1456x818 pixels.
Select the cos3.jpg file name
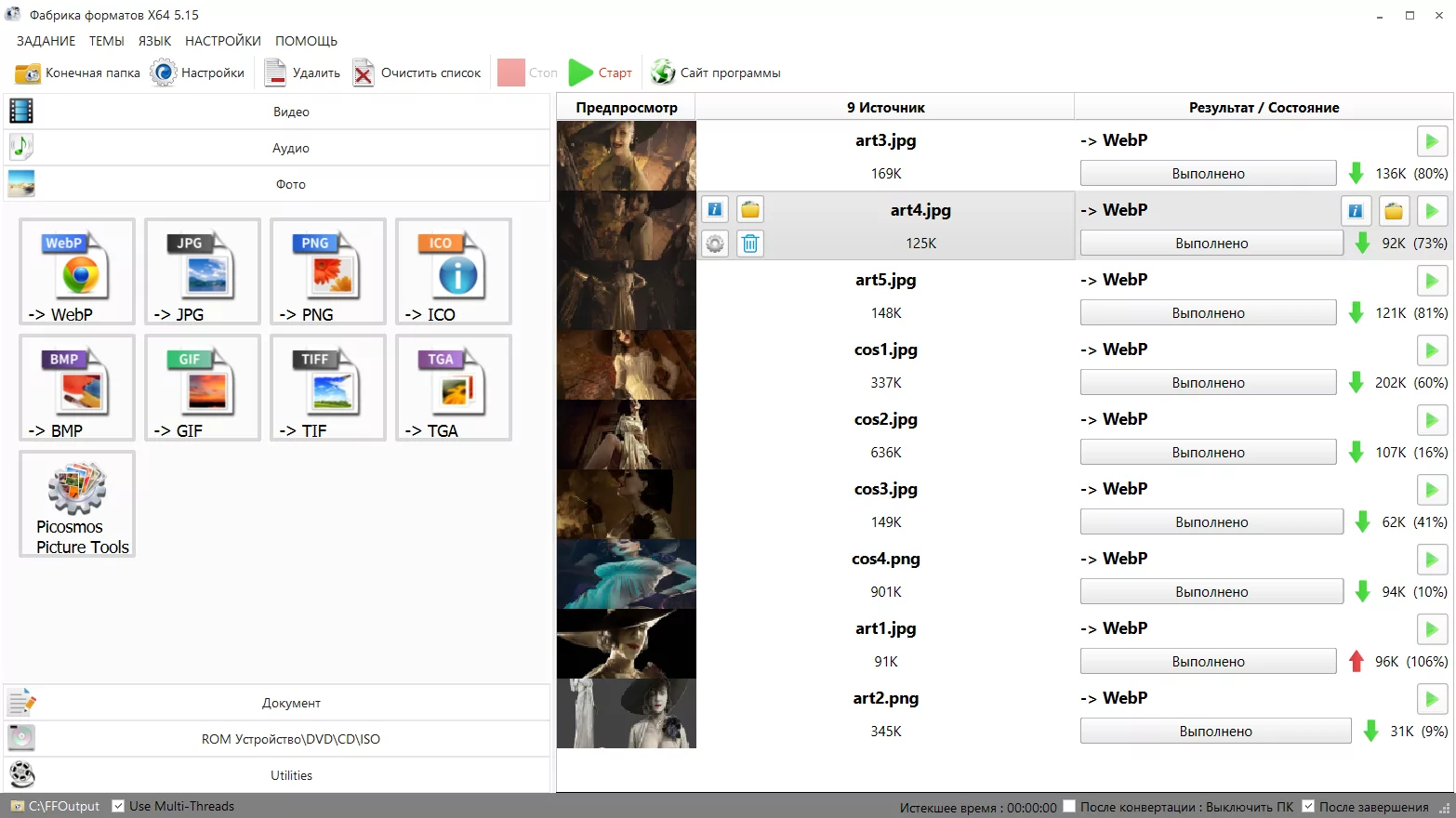885,489
